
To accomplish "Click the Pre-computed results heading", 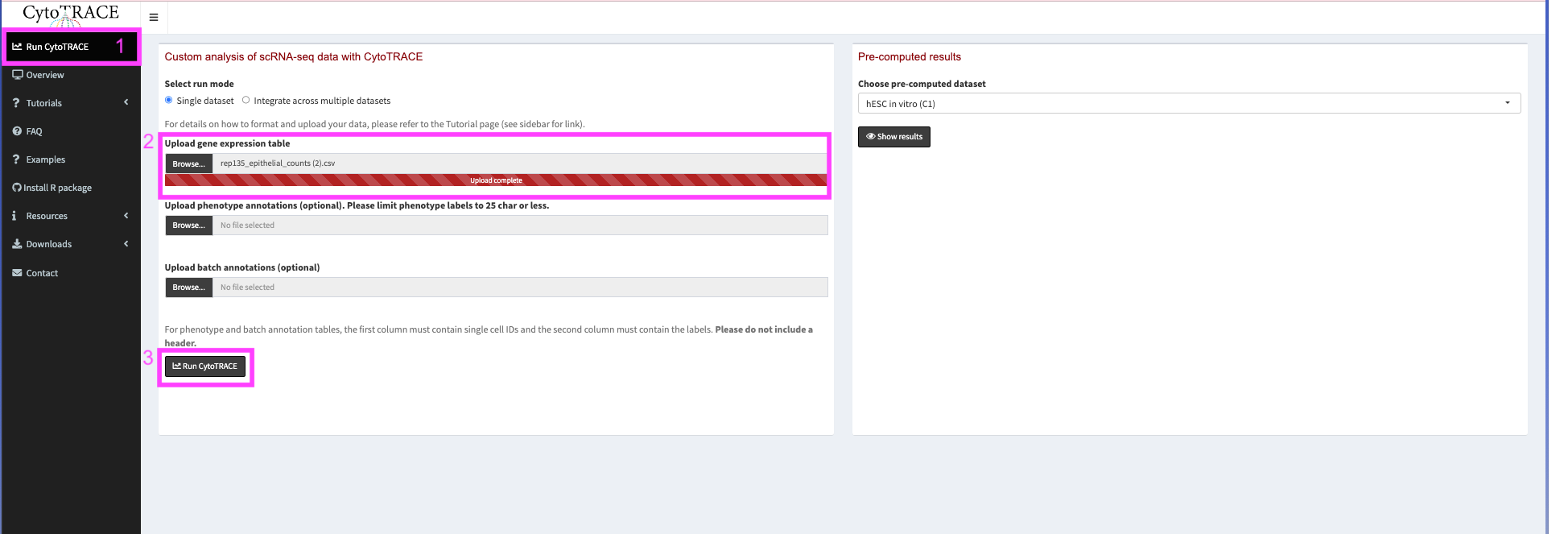I will click(910, 57).
